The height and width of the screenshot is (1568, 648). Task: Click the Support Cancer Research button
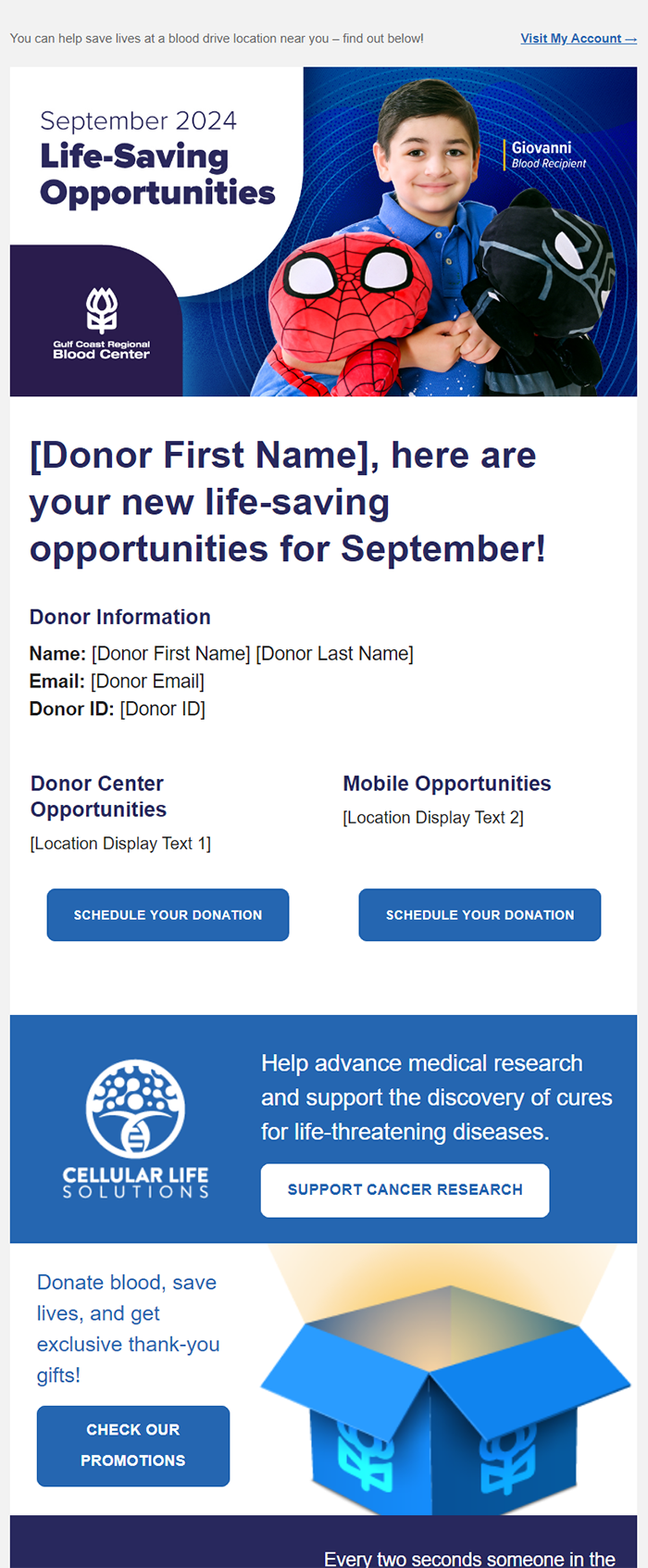click(x=405, y=1190)
